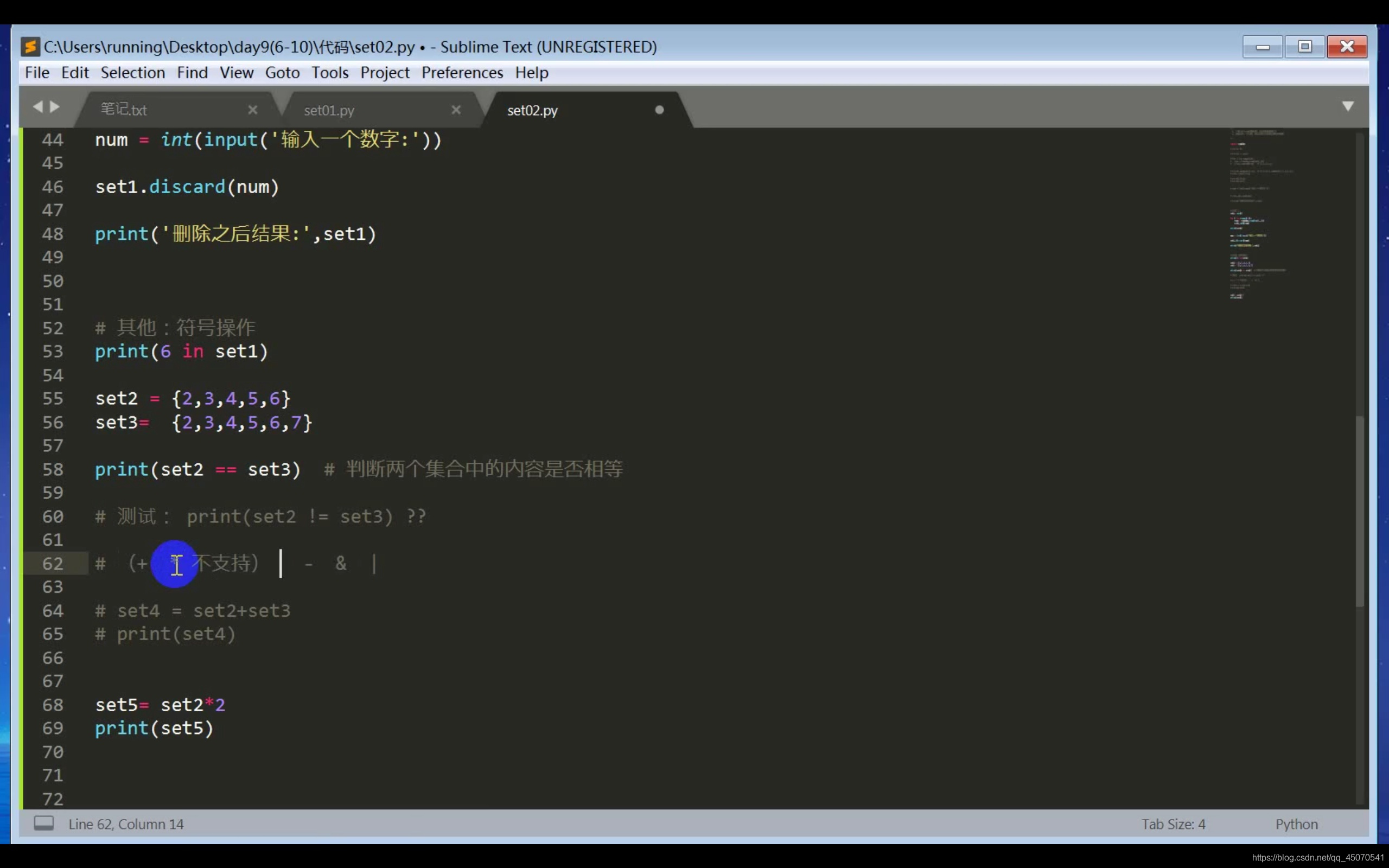1389x868 pixels.
Task: Open the File menu
Action: click(x=37, y=73)
